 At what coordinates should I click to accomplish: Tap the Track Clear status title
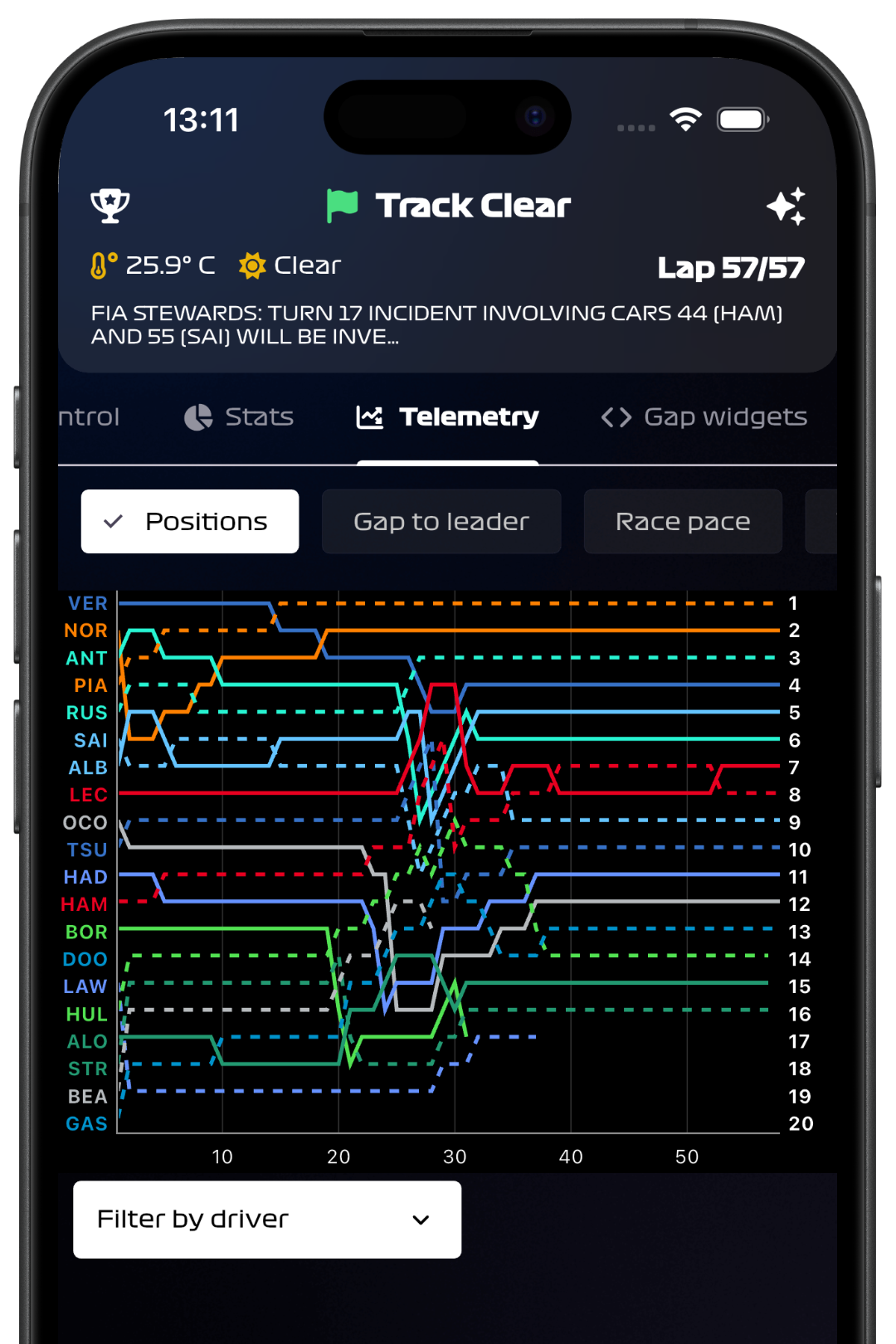(473, 206)
